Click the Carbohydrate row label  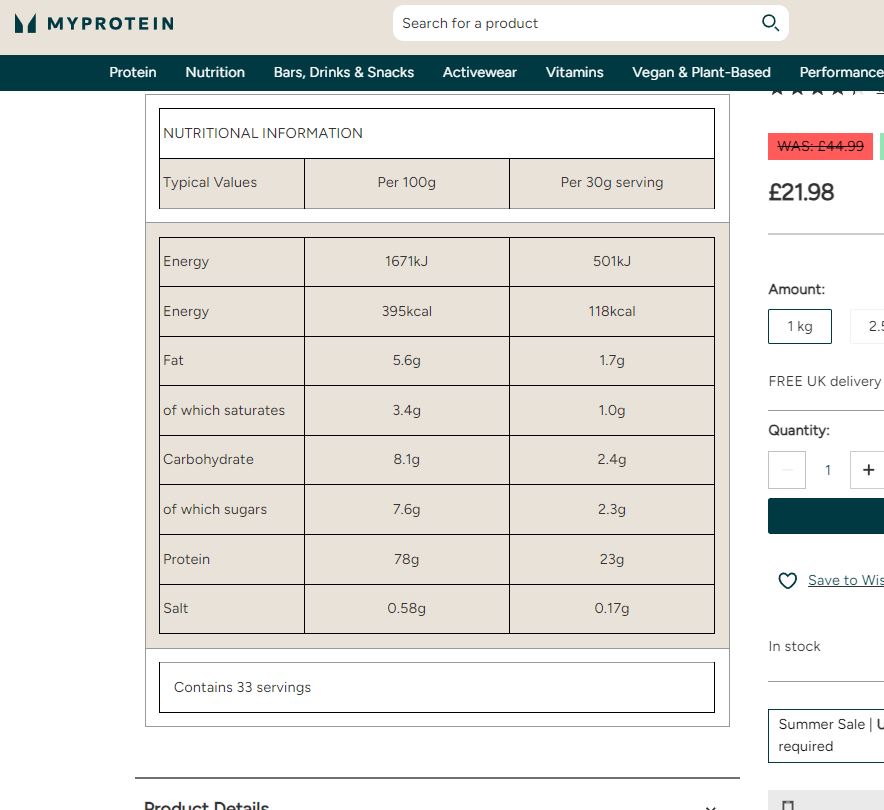point(208,459)
